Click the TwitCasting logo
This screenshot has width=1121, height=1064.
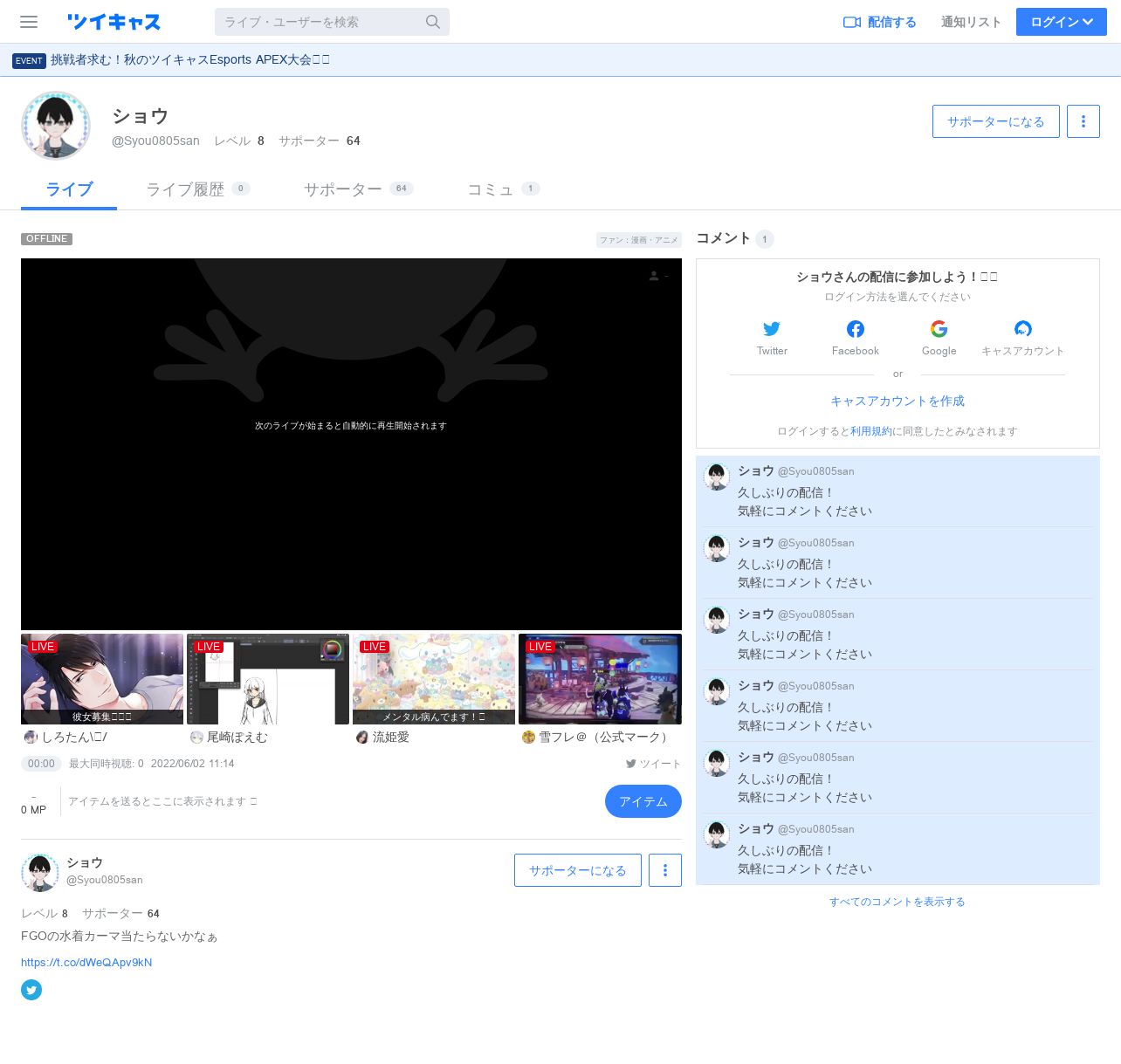click(113, 22)
